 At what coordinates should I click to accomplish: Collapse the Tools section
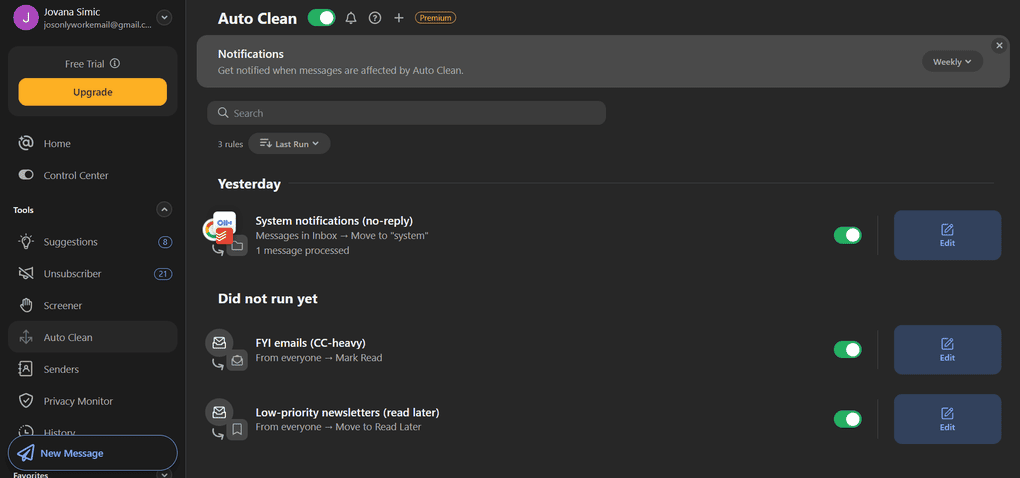(164, 210)
